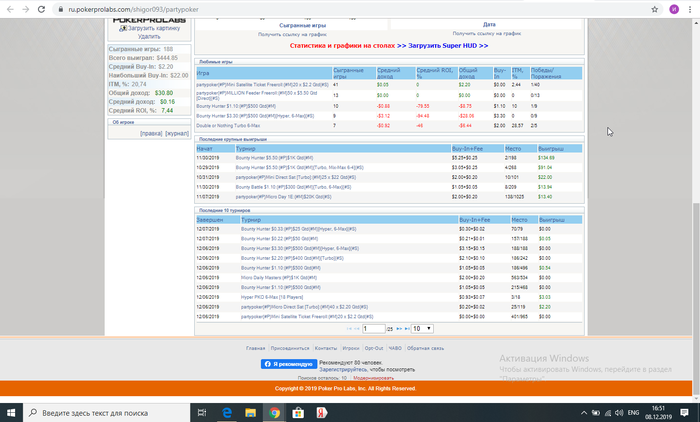Select Сыгранные игры chart tab
700x422 pixels.
click(303, 25)
